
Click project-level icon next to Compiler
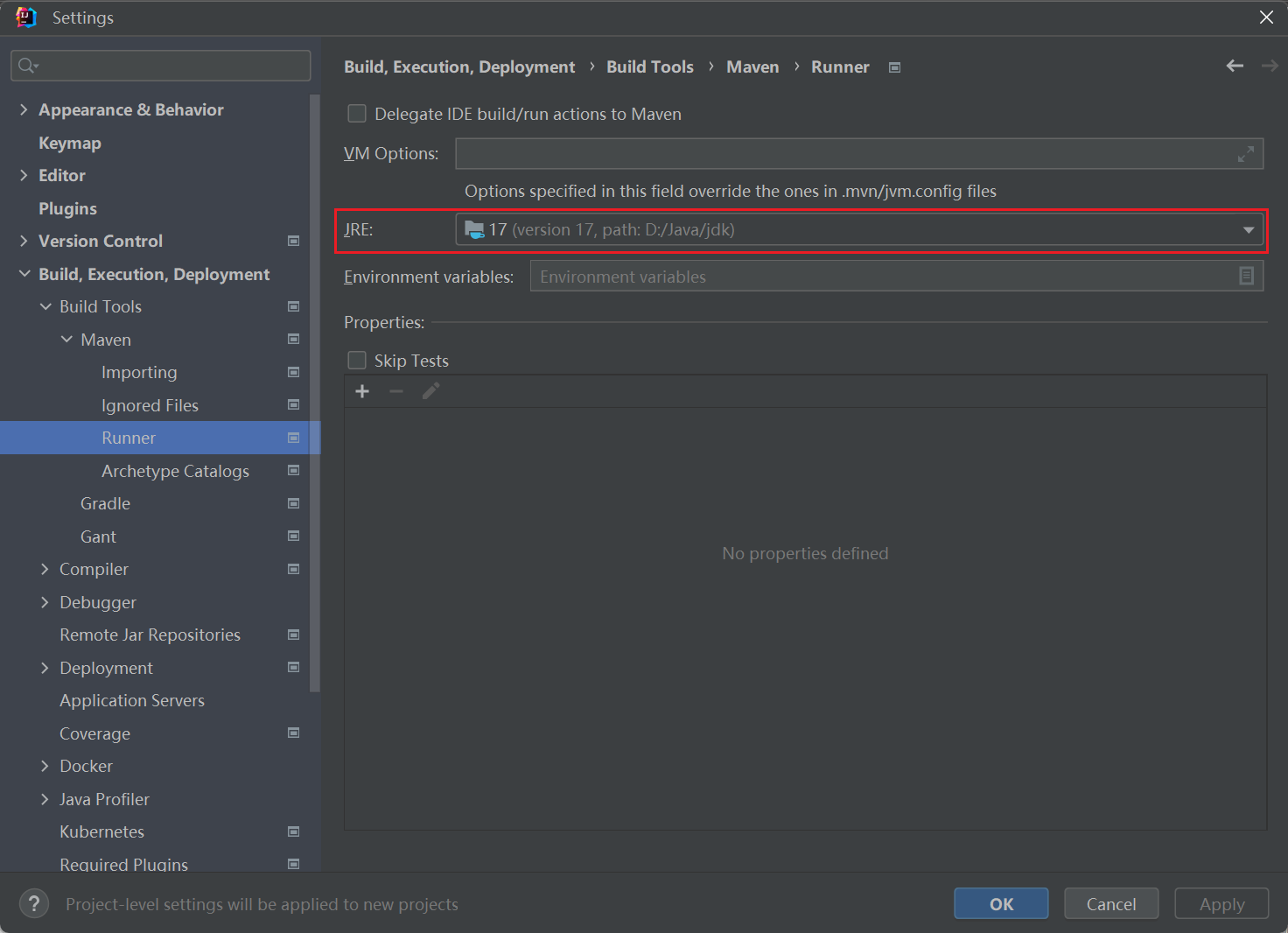click(294, 569)
